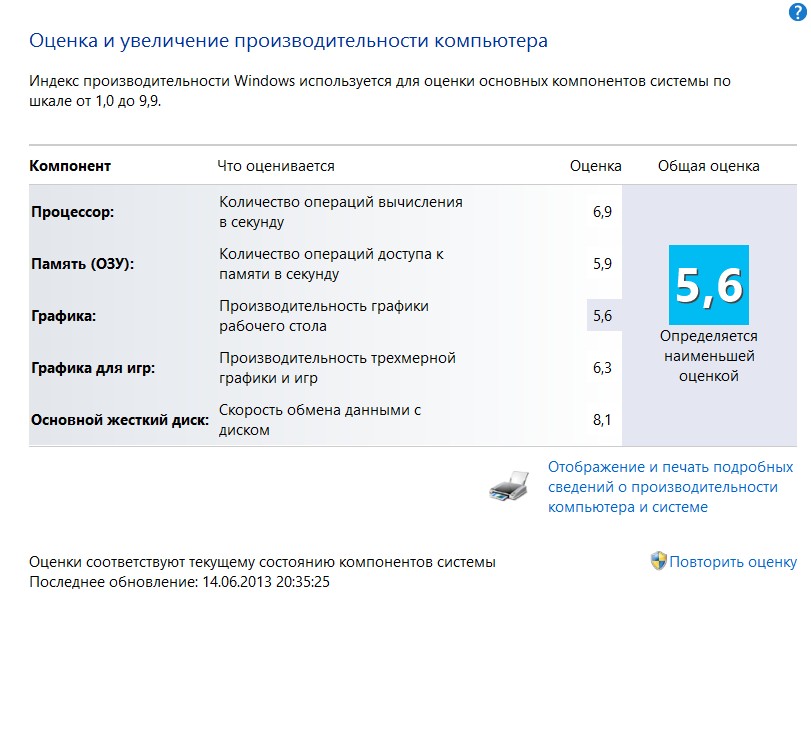
Task: Click the 6,9 processor score
Action: pyautogui.click(x=602, y=212)
